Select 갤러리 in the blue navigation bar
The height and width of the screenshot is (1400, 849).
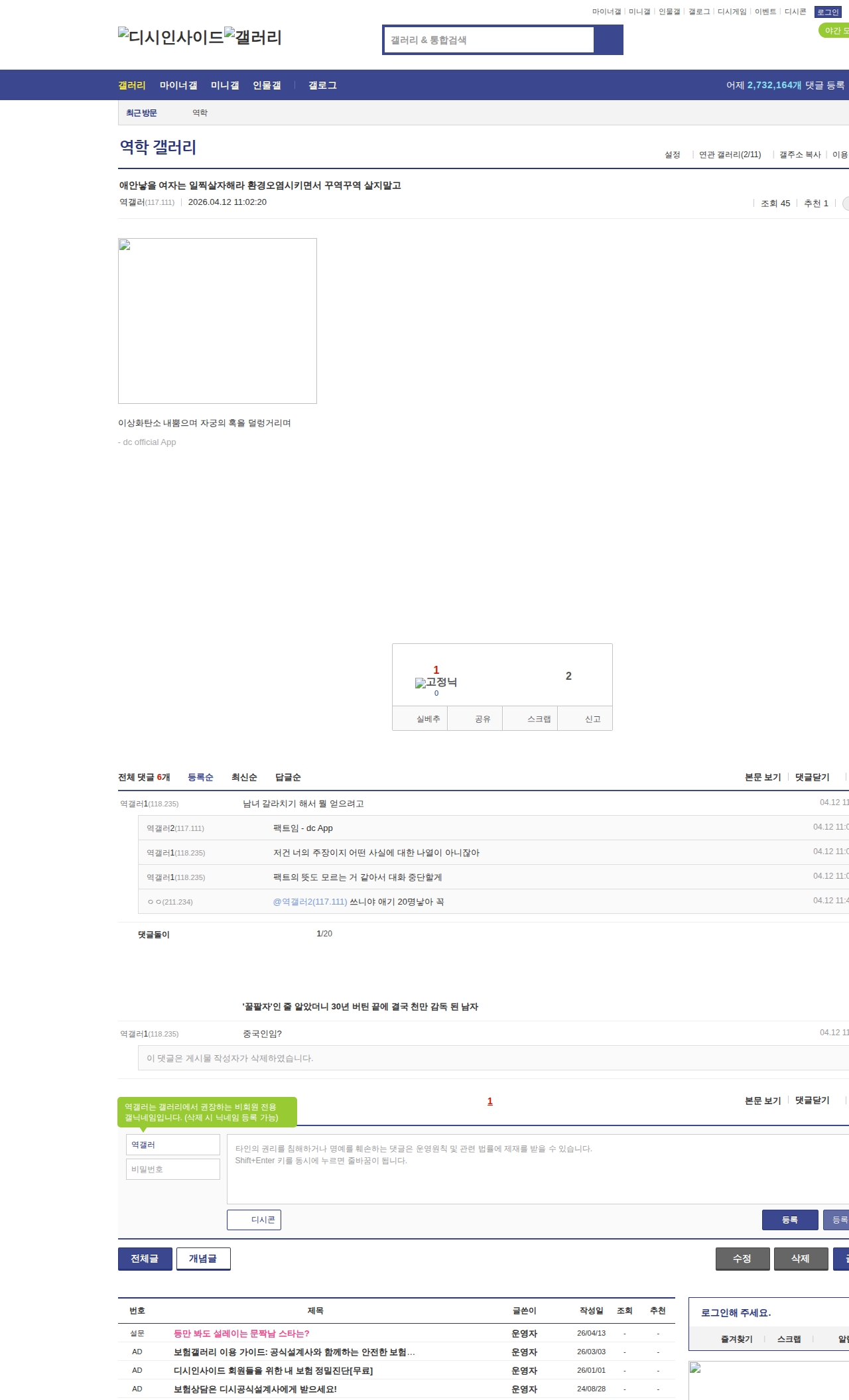pyautogui.click(x=132, y=86)
